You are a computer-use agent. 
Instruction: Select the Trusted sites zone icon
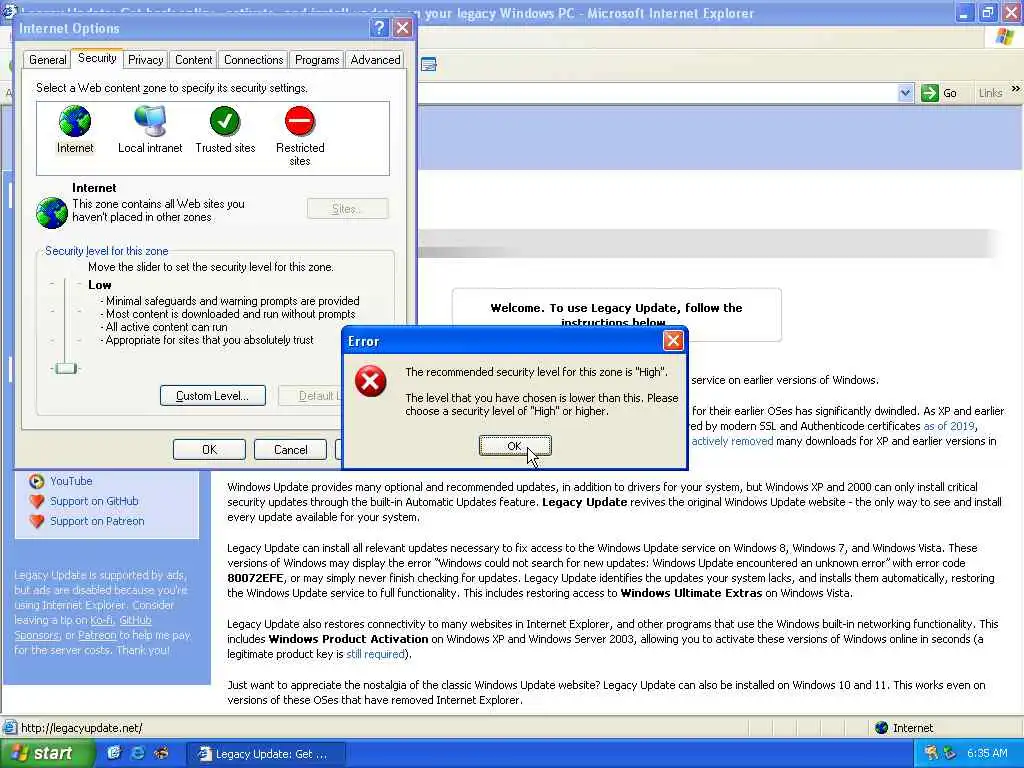click(225, 131)
